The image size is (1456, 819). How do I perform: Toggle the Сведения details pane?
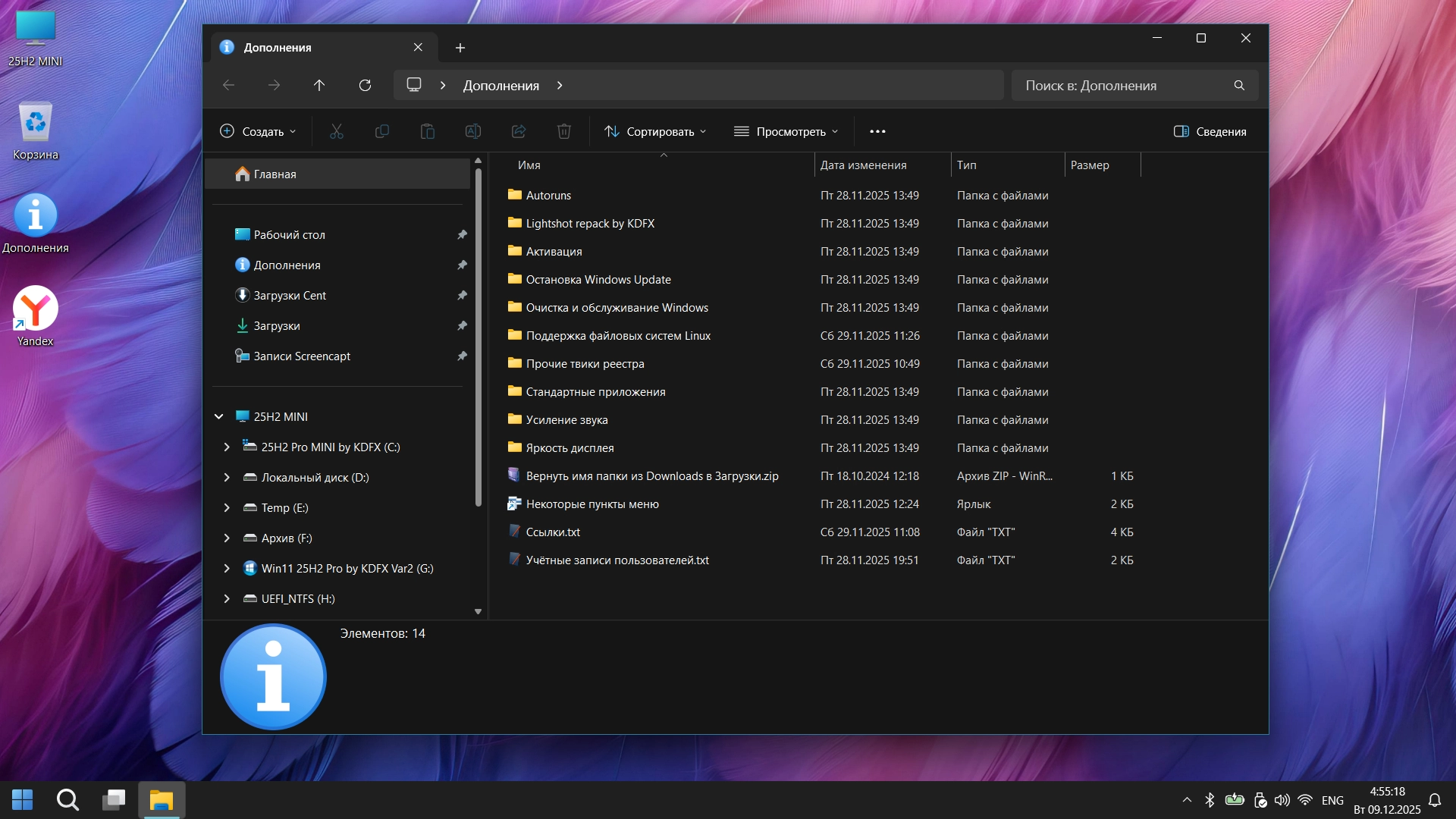1210,131
